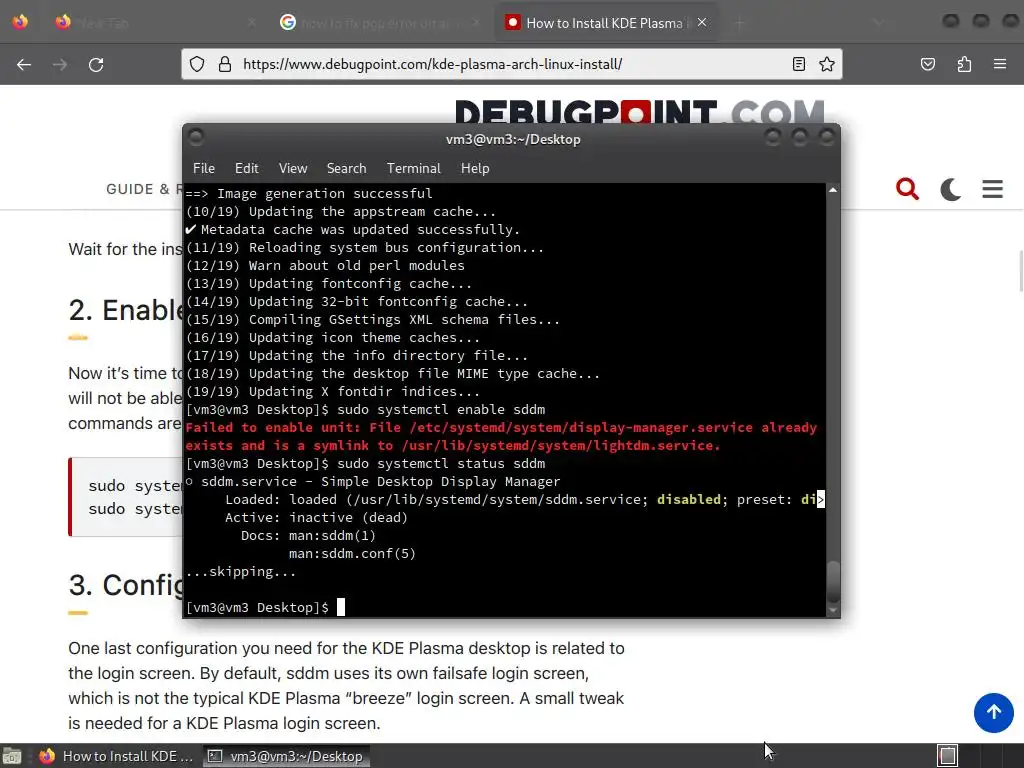This screenshot has height=768, width=1024.
Task: Open the terminal Help menu
Action: click(475, 168)
